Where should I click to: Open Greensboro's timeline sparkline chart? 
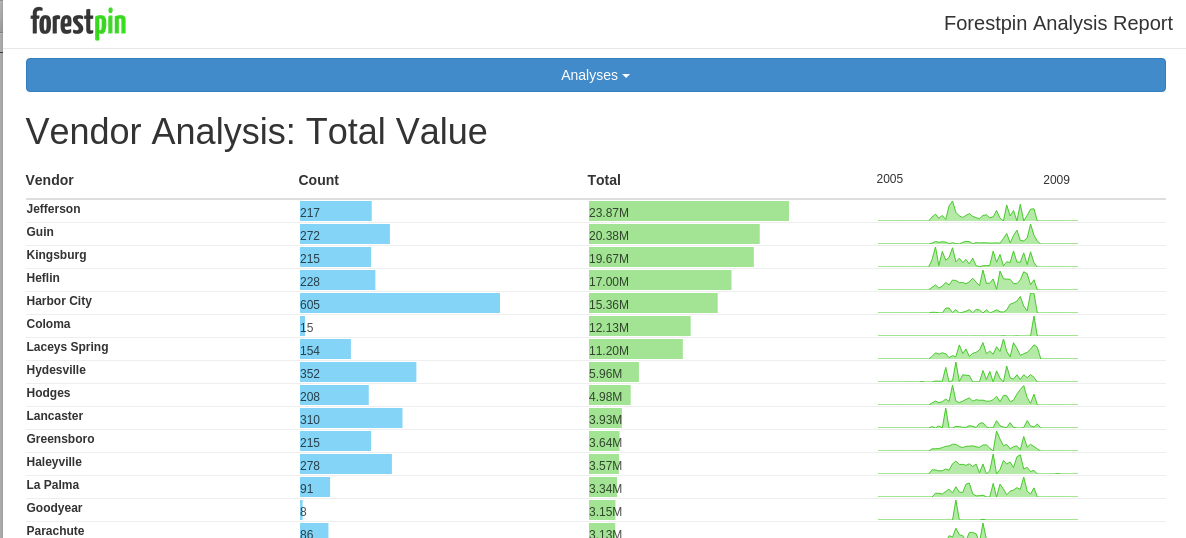[977, 442]
